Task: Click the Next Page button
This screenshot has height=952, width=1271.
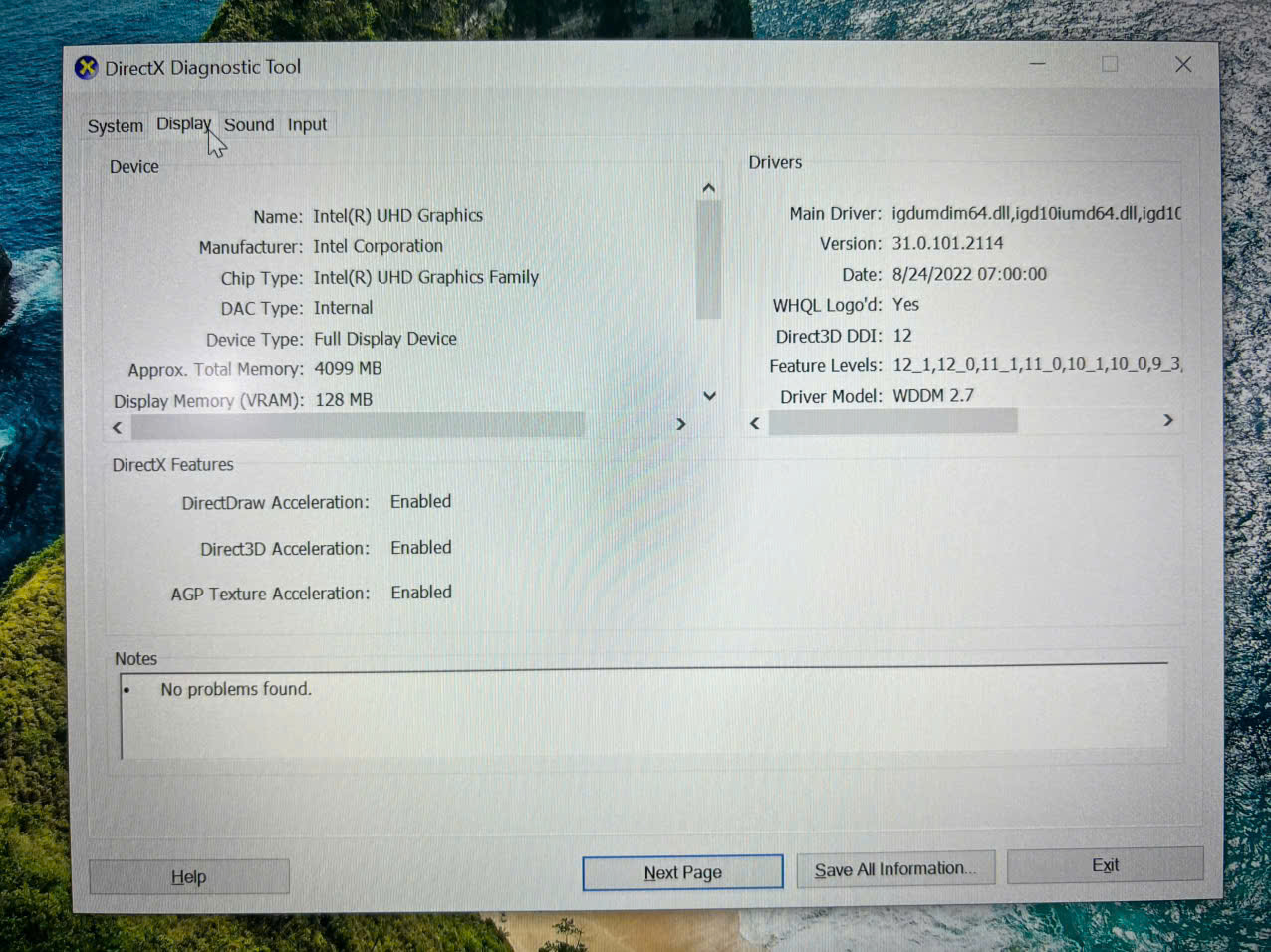Action: click(681, 872)
